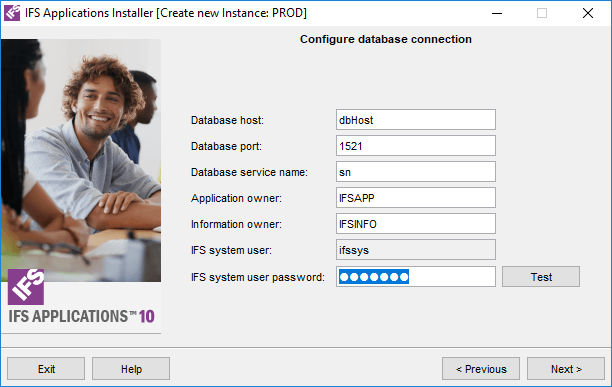Click the banner photo of smiling man

tap(81, 160)
